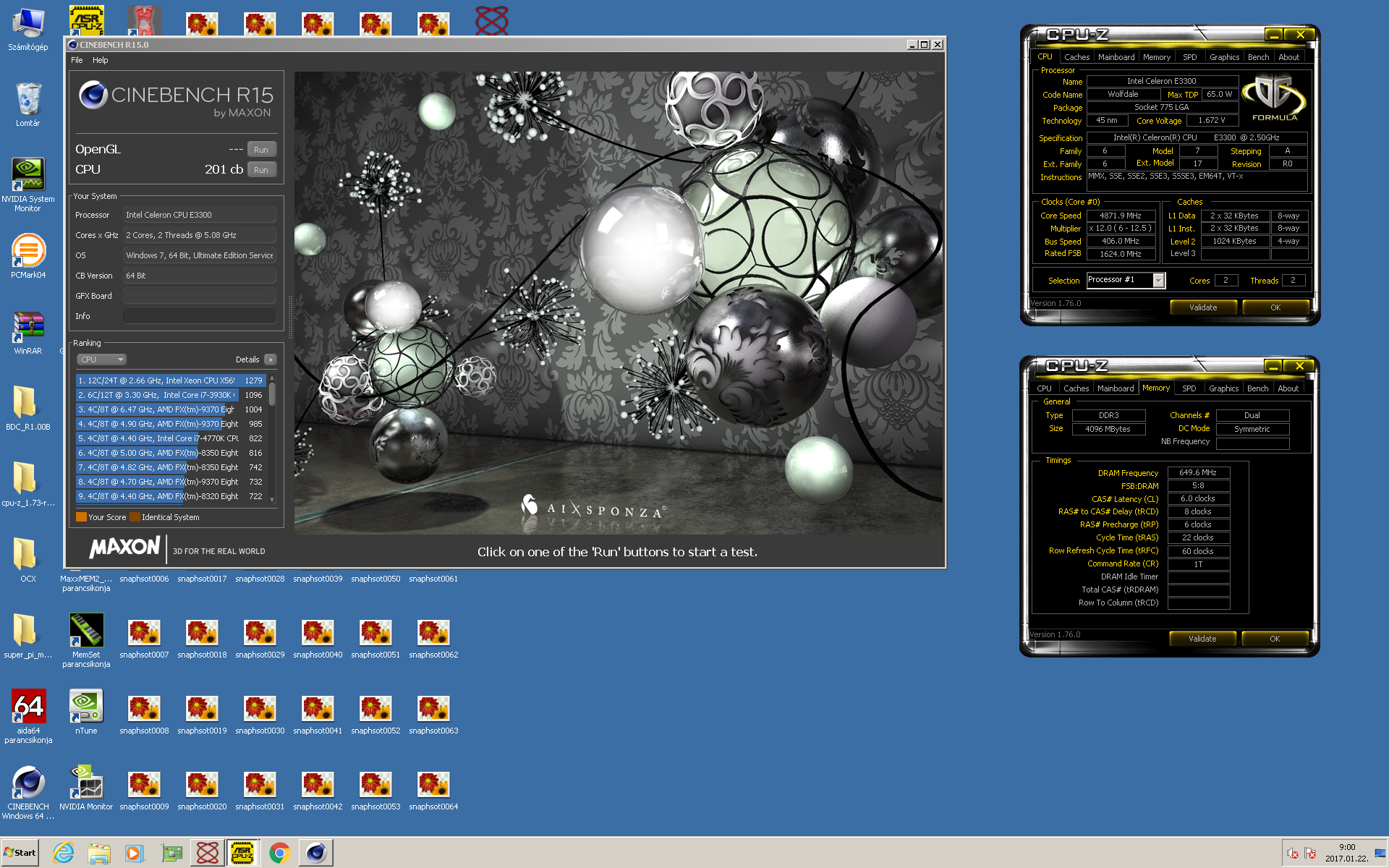The width and height of the screenshot is (1389, 868).
Task: Switch to Caches tab in upper CPU-Z
Action: click(x=1076, y=57)
